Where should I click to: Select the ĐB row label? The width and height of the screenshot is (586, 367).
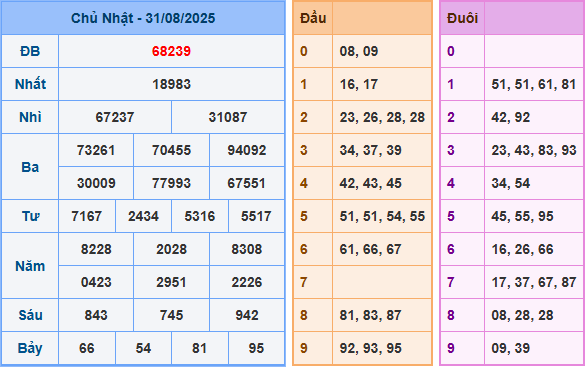click(x=30, y=51)
